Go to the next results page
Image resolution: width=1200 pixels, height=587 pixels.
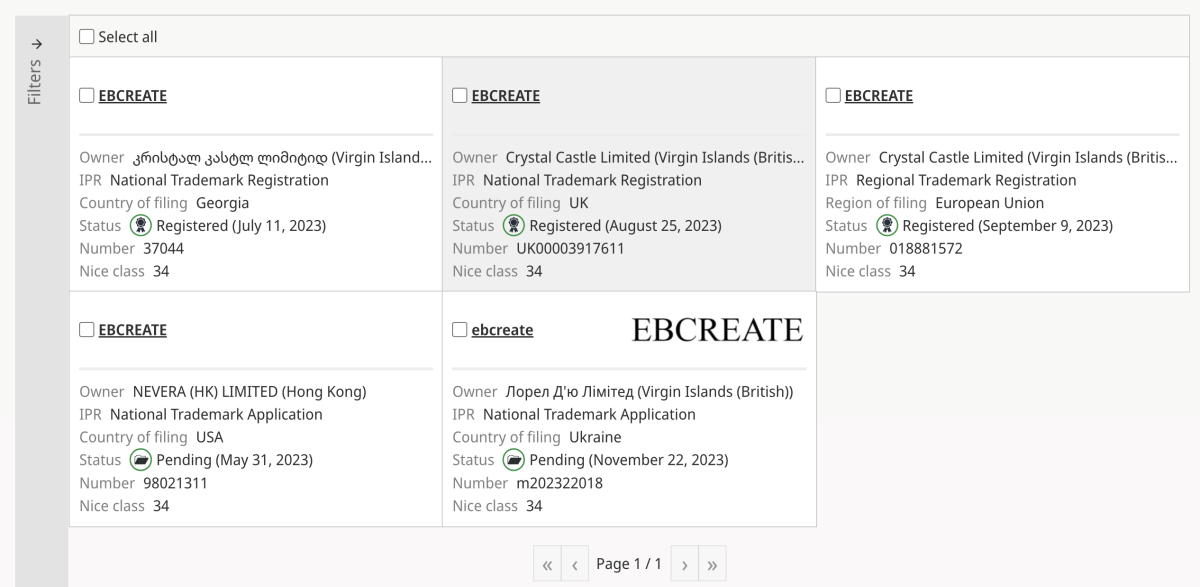[684, 565]
